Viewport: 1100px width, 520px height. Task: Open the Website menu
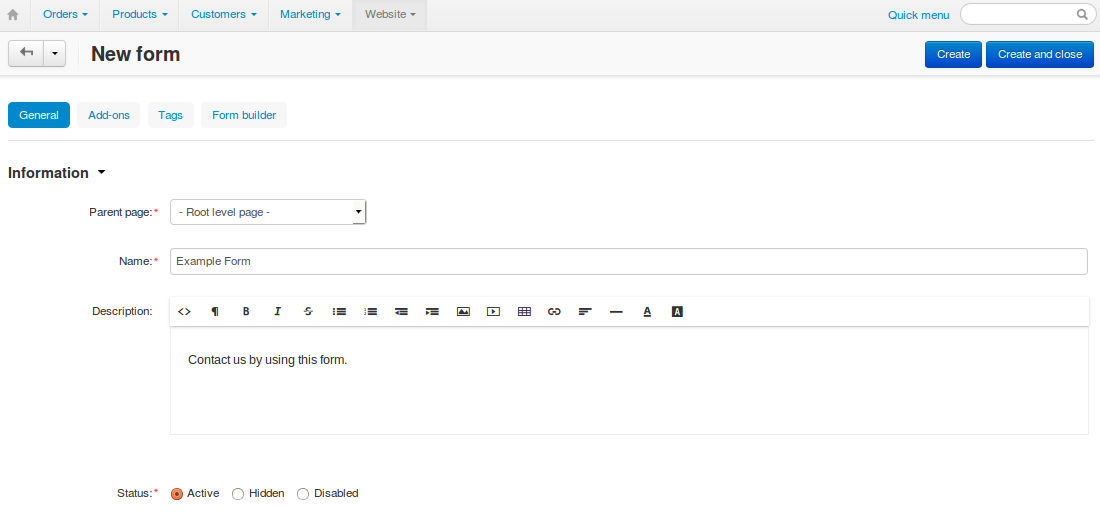390,15
